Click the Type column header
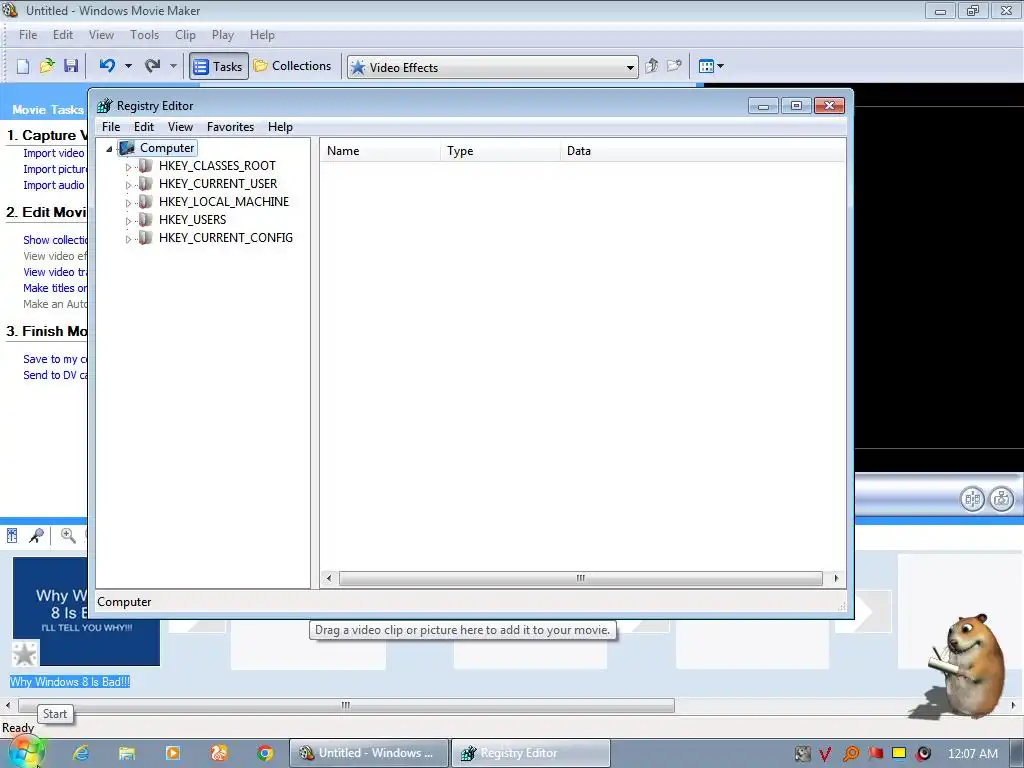The height and width of the screenshot is (768, 1024). [x=500, y=151]
